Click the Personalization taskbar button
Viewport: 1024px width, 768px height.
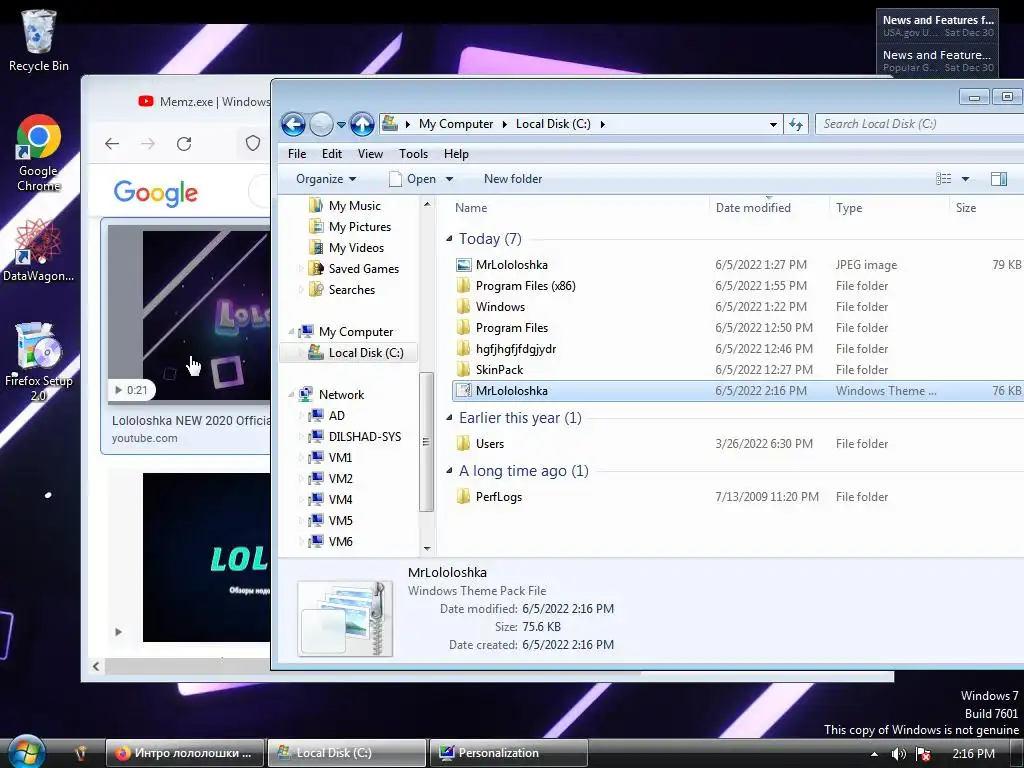coord(509,753)
